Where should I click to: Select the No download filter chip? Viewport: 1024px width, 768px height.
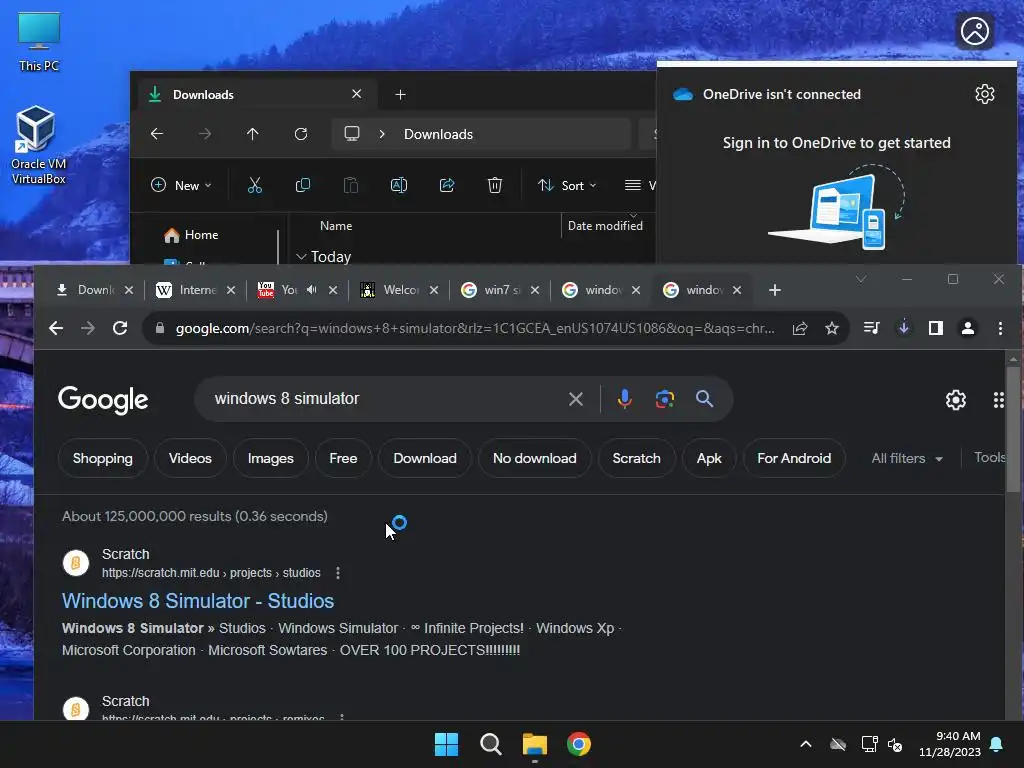(x=534, y=458)
